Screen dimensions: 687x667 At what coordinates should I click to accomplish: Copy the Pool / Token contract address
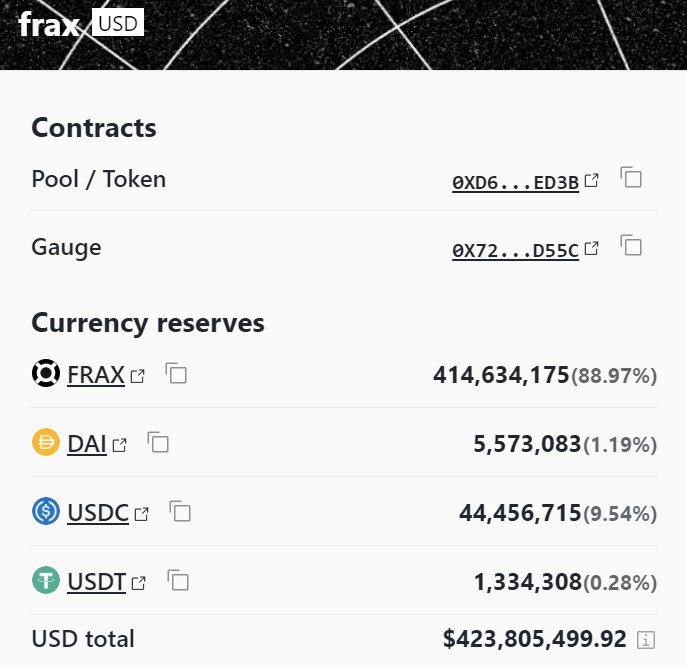pyautogui.click(x=631, y=179)
